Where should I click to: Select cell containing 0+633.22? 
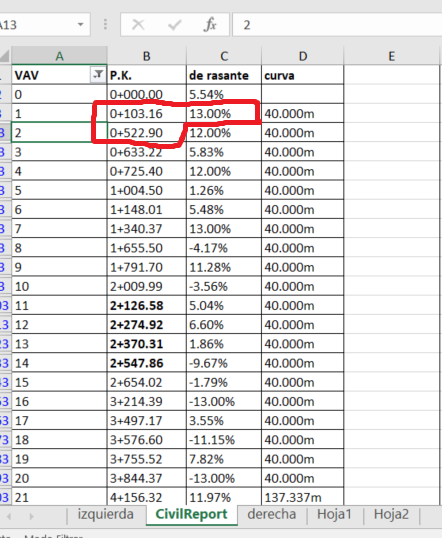147,152
